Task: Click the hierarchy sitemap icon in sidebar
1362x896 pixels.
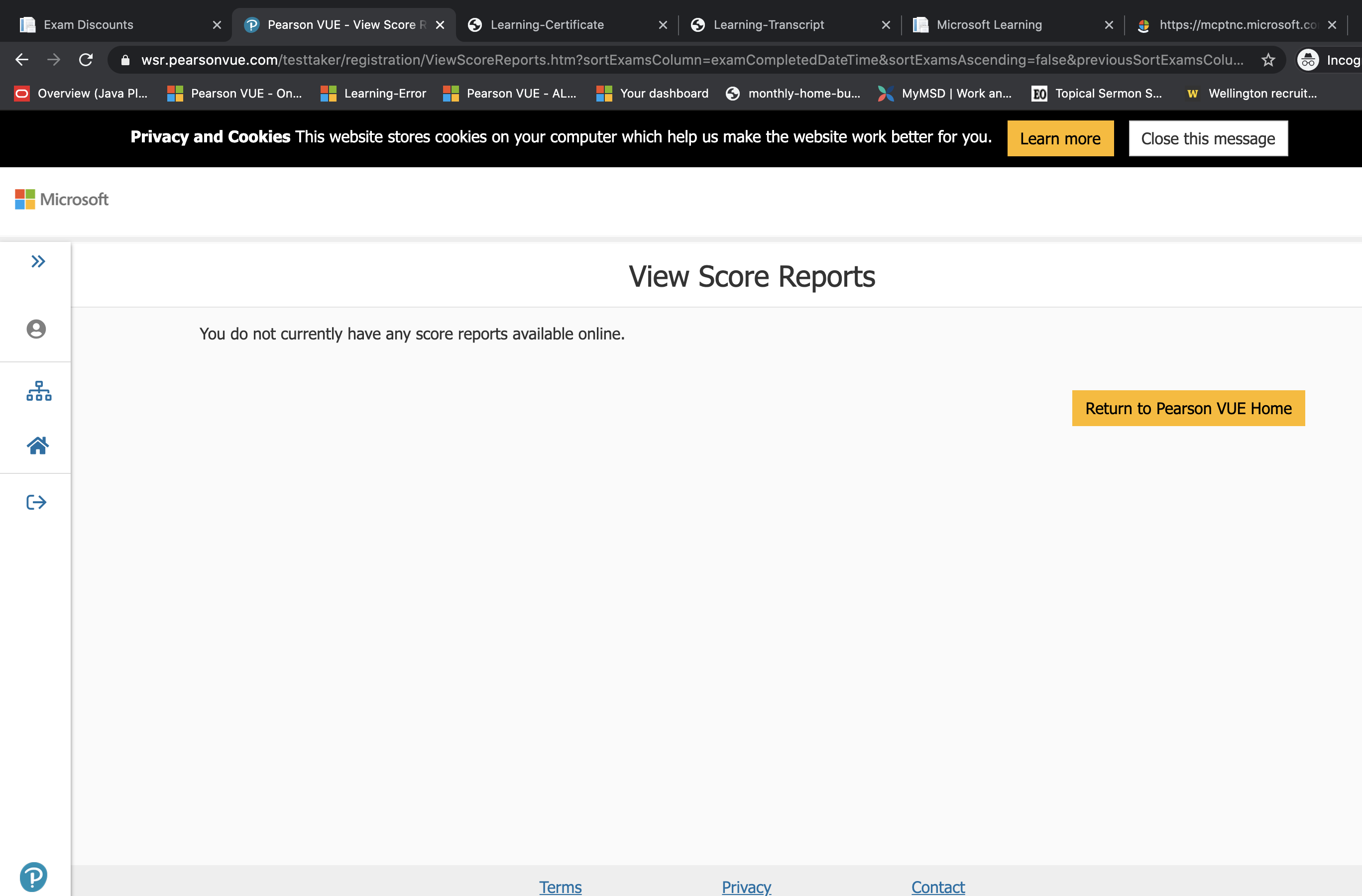Action: 39,391
